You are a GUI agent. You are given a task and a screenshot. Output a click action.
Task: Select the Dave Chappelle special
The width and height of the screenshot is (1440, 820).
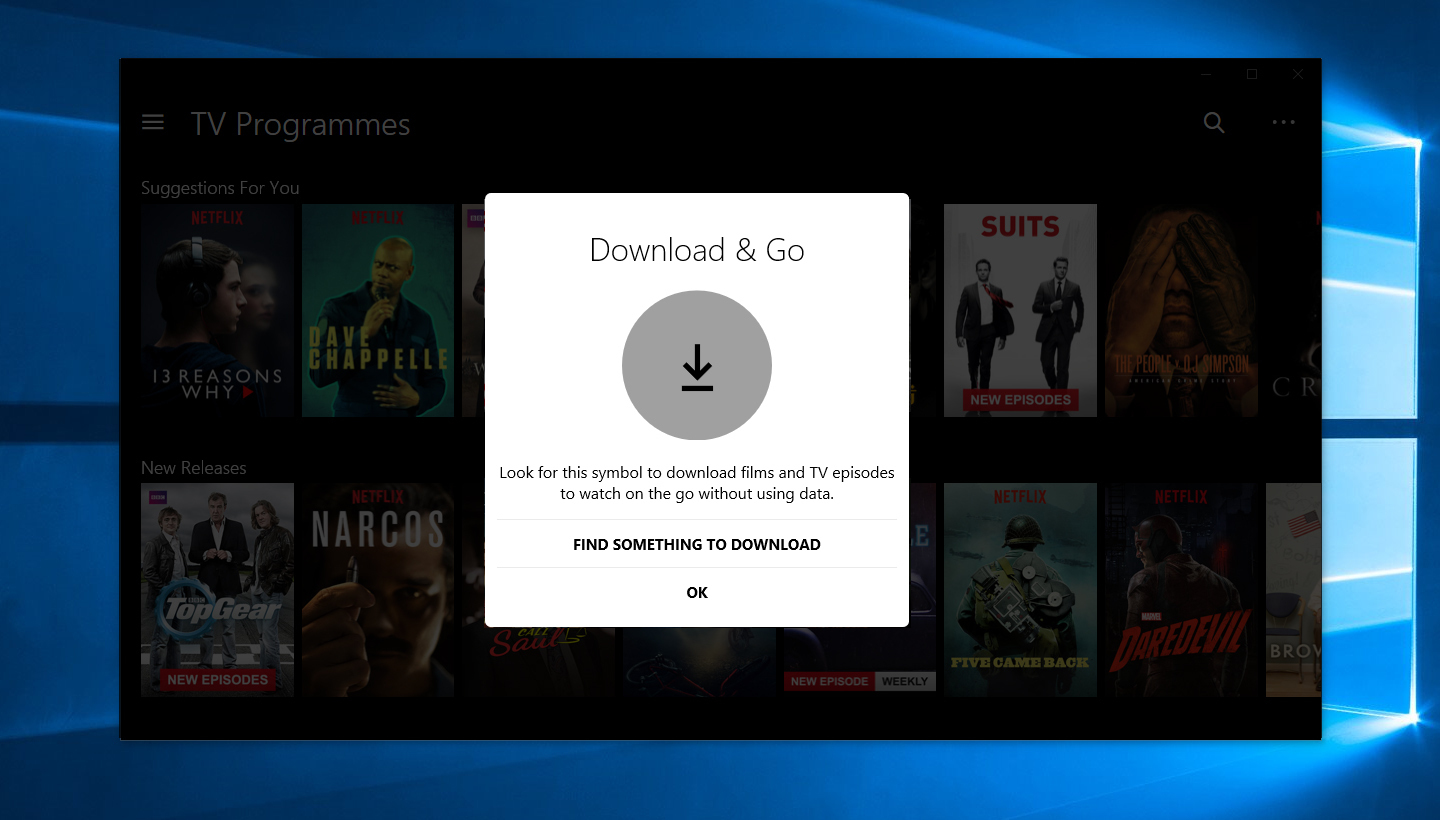(378, 310)
